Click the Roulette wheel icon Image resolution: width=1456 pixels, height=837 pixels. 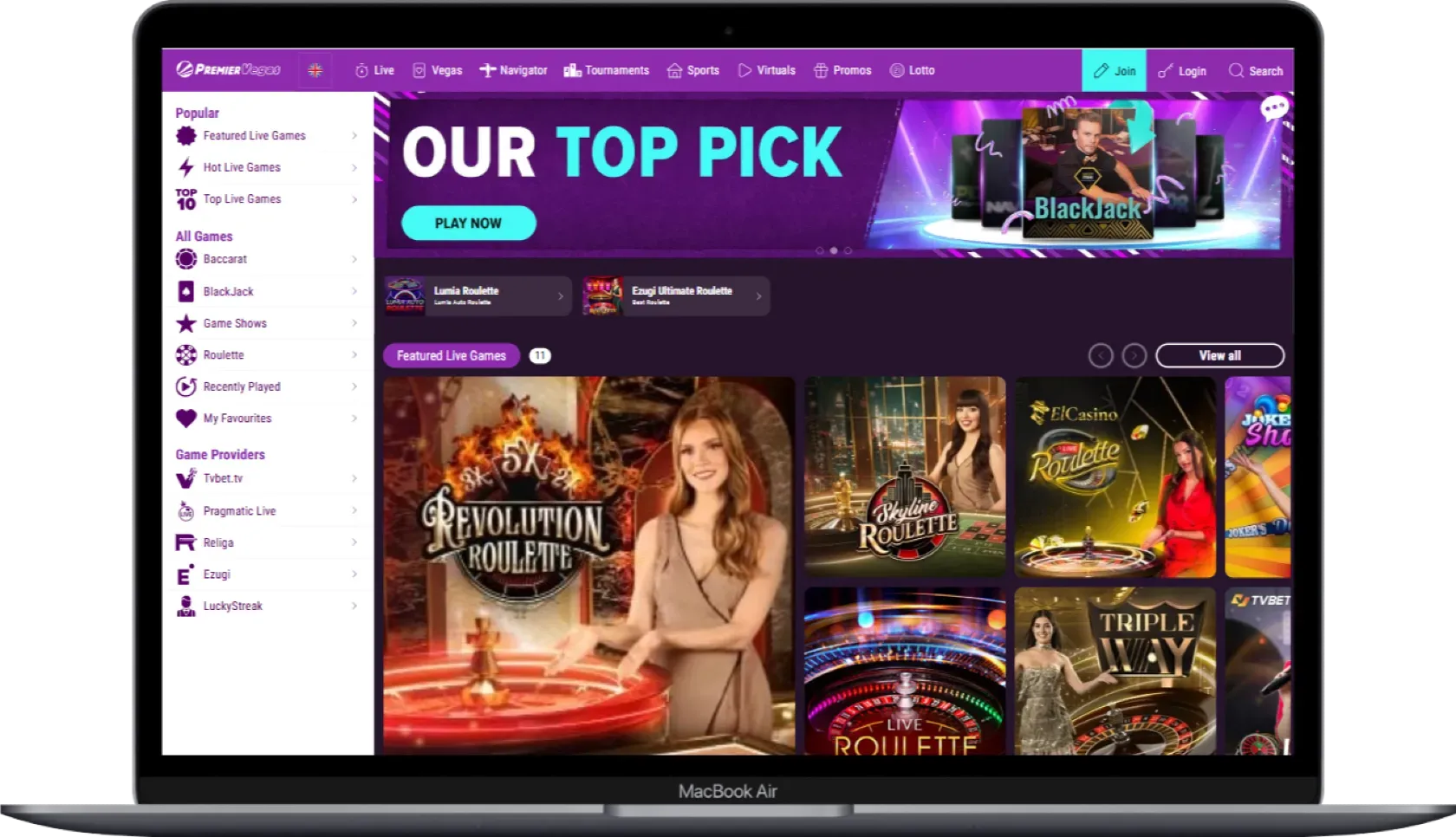[185, 354]
